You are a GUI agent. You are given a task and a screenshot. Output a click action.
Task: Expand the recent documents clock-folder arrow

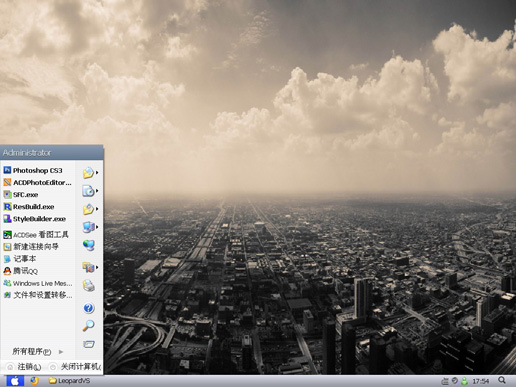point(97,191)
